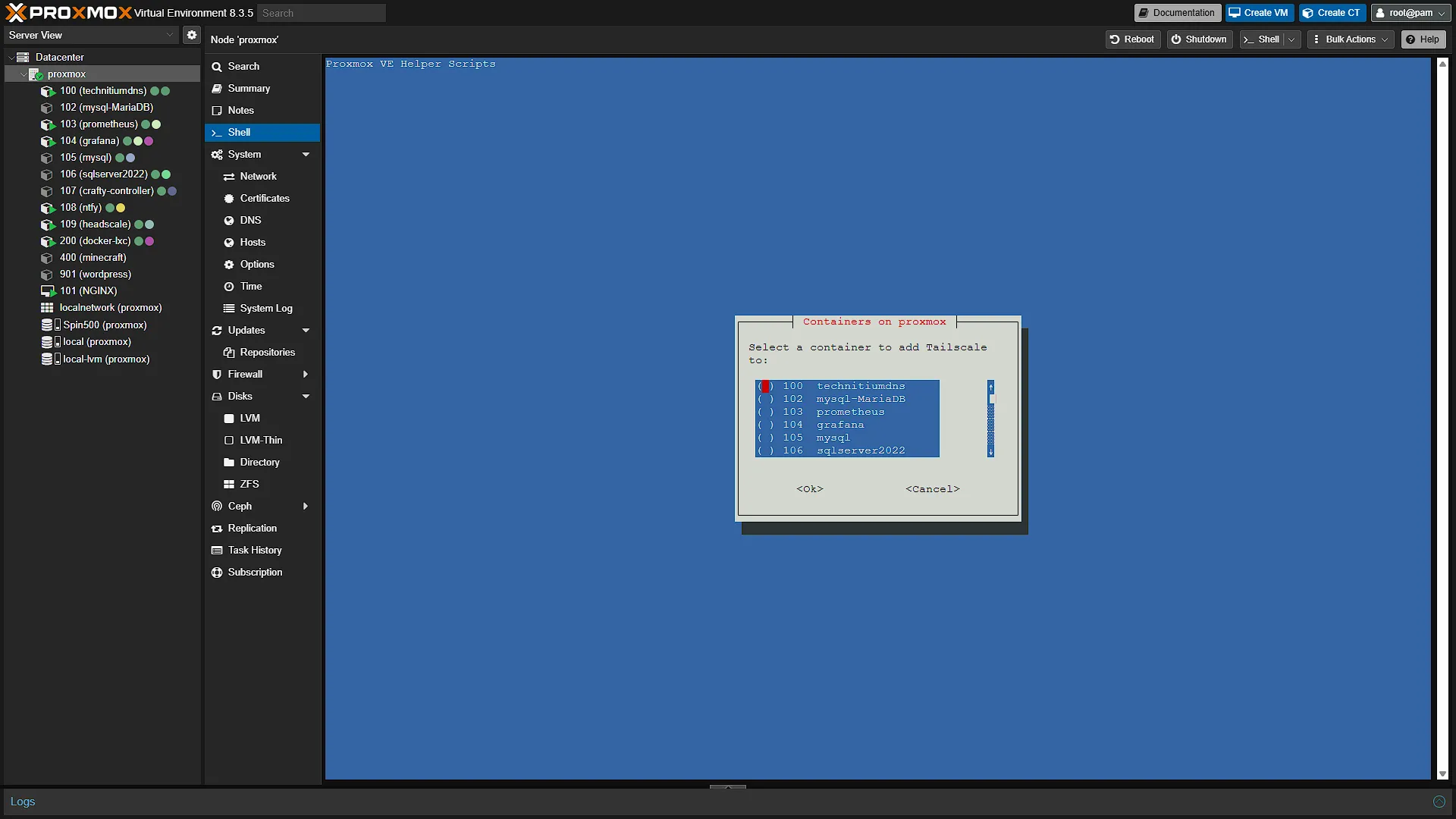Expand the Ceph submenu arrow

click(x=306, y=507)
